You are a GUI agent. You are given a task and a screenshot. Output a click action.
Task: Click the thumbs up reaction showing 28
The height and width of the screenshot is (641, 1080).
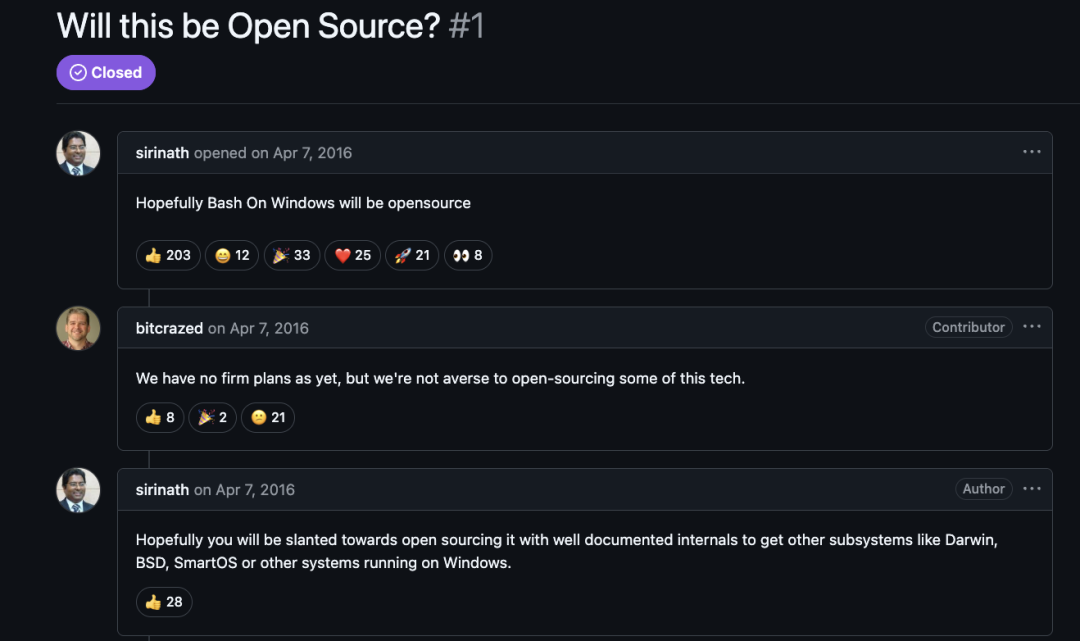164,602
